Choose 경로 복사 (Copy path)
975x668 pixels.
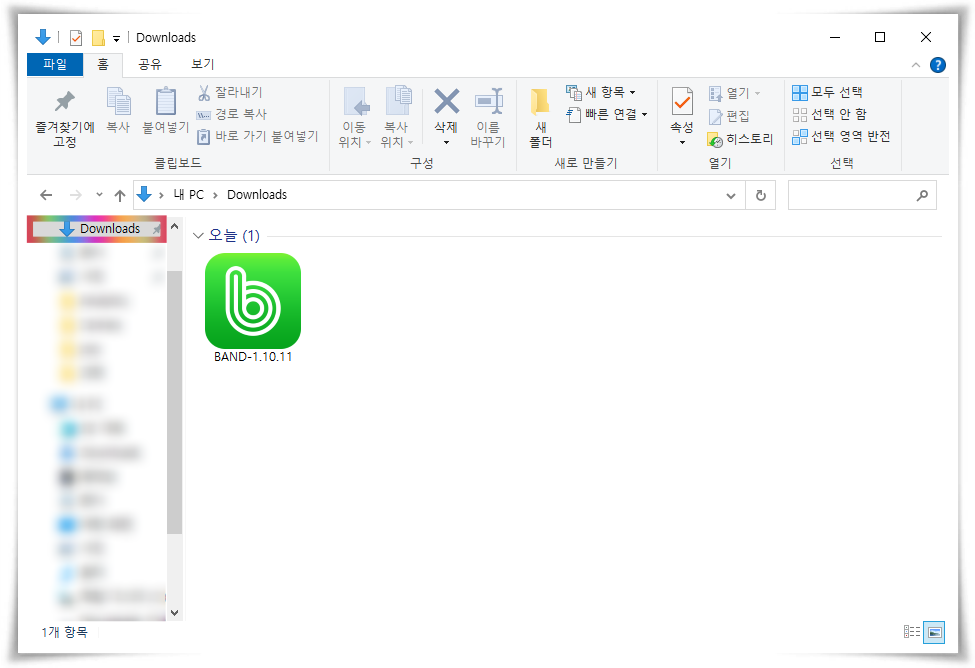(232, 114)
